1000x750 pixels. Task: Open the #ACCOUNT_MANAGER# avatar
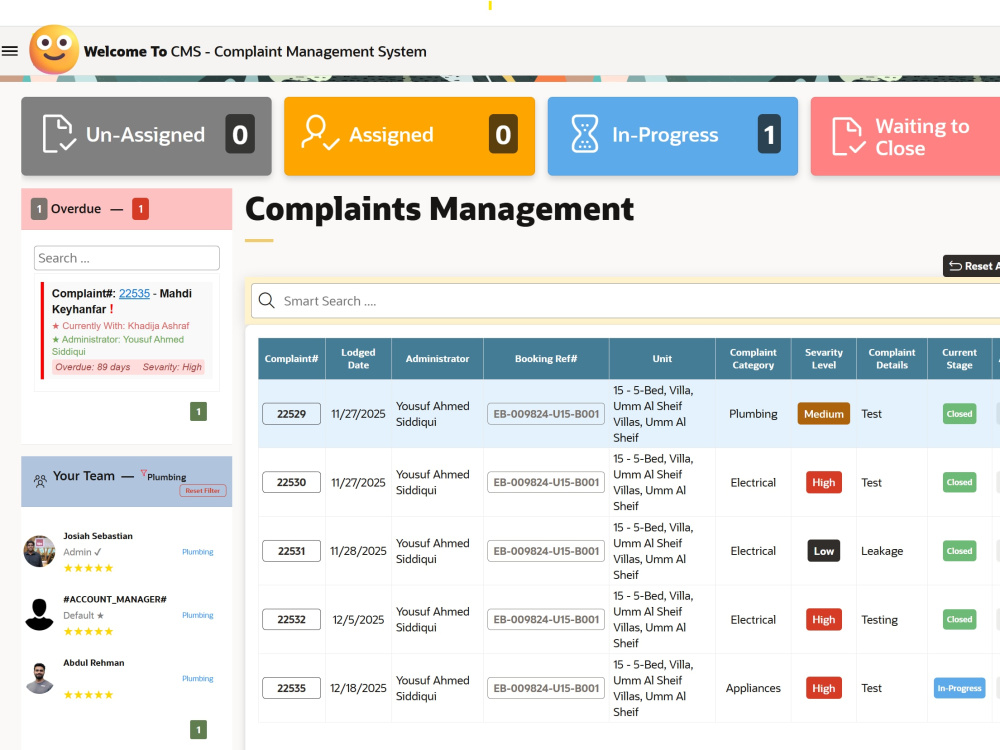[40, 614]
